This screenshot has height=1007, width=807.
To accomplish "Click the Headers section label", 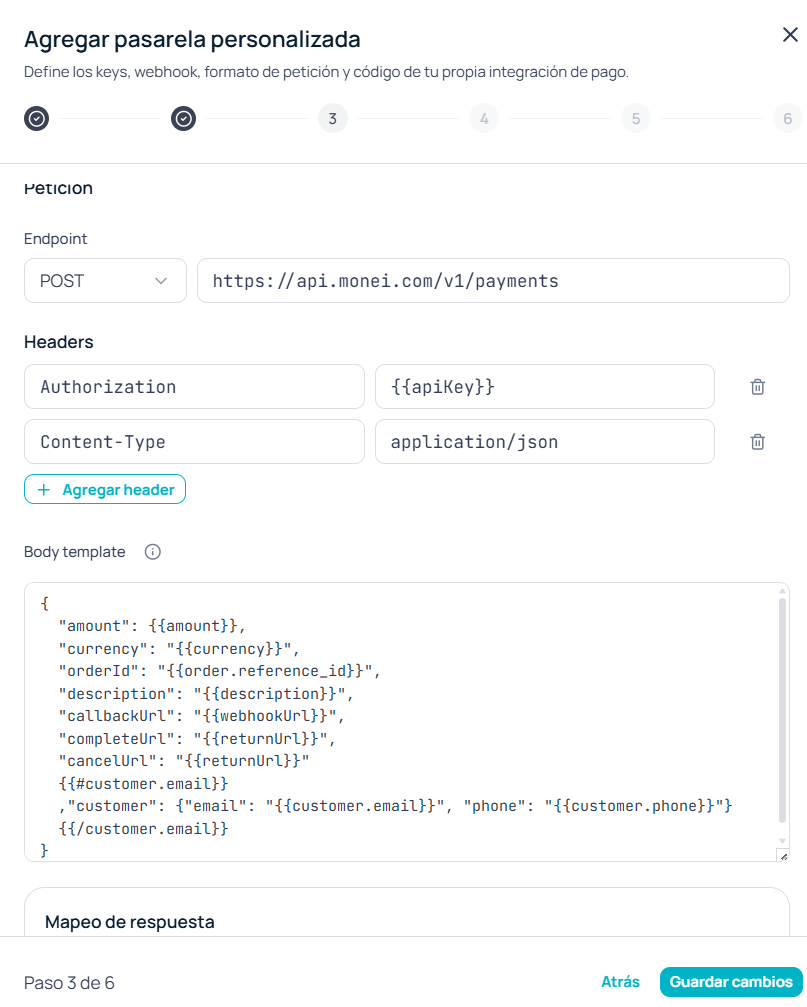I will pyautogui.click(x=58, y=342).
